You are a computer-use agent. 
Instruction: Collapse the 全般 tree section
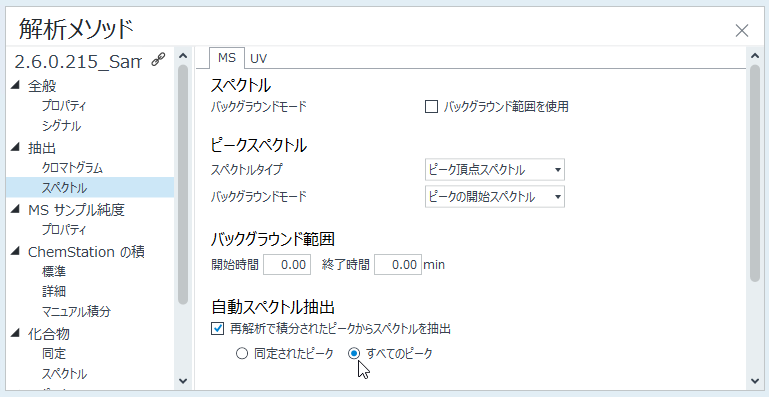[x=15, y=85]
